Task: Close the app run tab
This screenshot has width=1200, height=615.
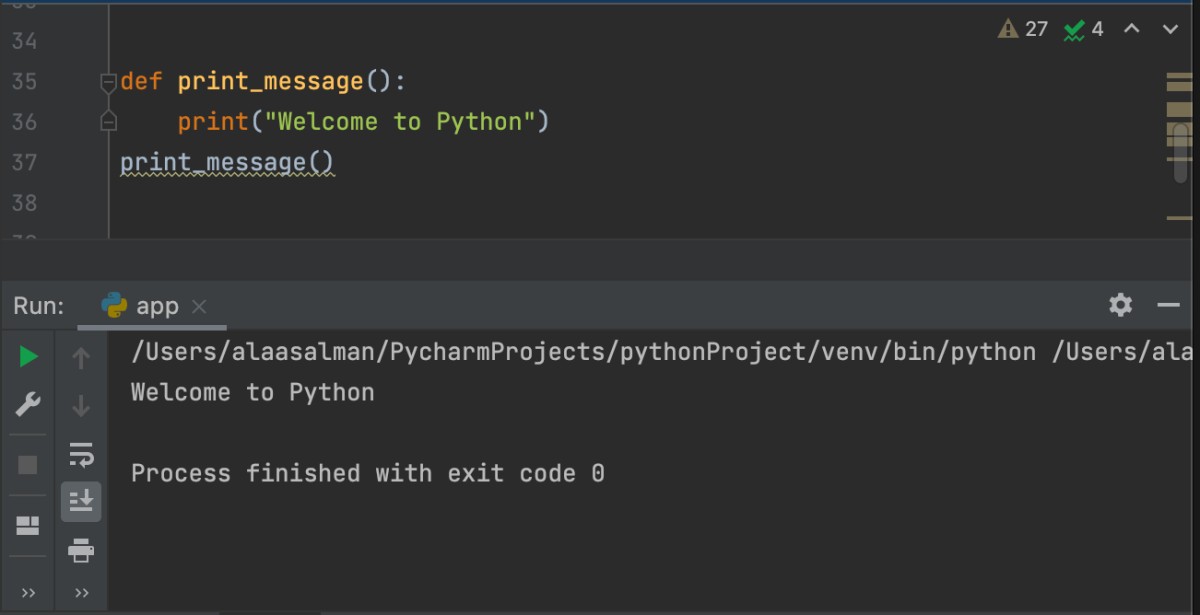Action: (x=199, y=307)
